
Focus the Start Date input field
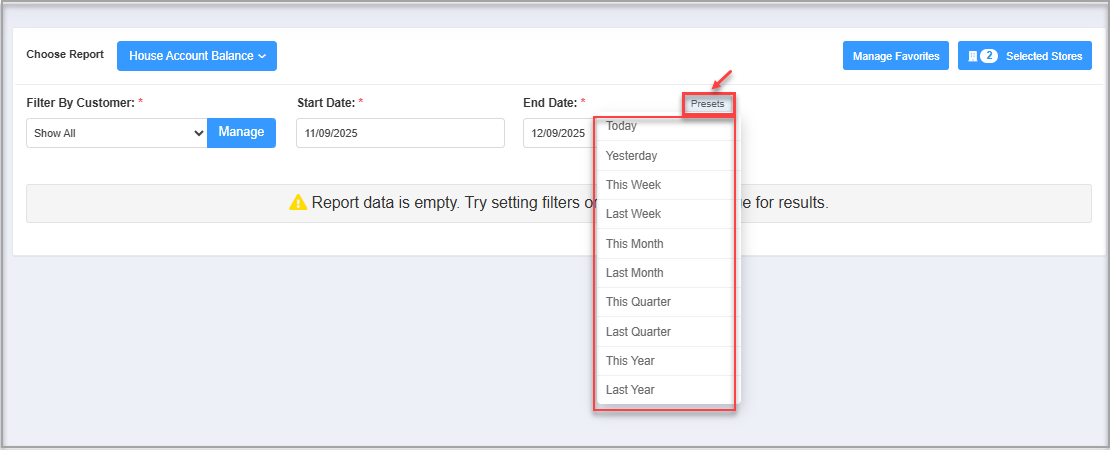[x=400, y=133]
